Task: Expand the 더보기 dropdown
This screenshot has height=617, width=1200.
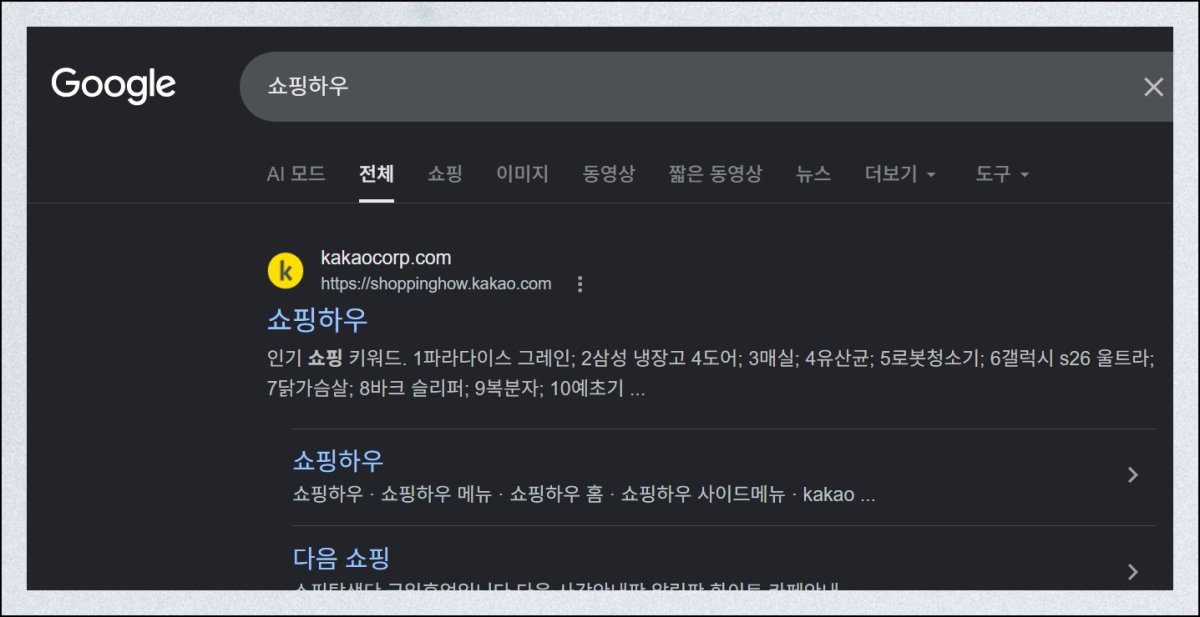Action: [x=900, y=174]
